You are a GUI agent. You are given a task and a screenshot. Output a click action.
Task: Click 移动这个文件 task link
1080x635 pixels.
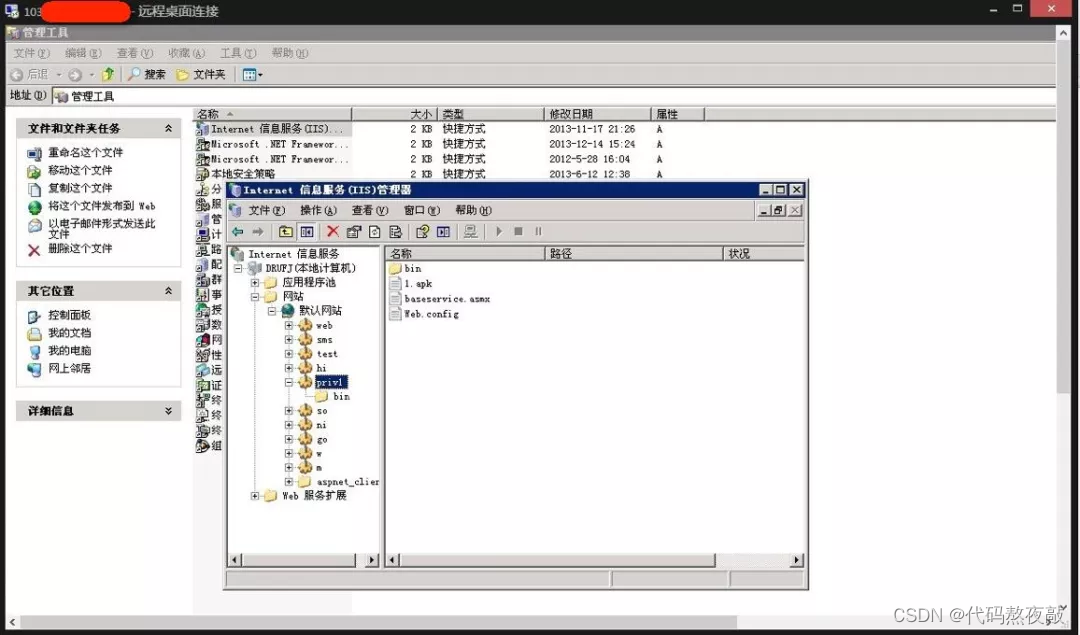[80, 170]
